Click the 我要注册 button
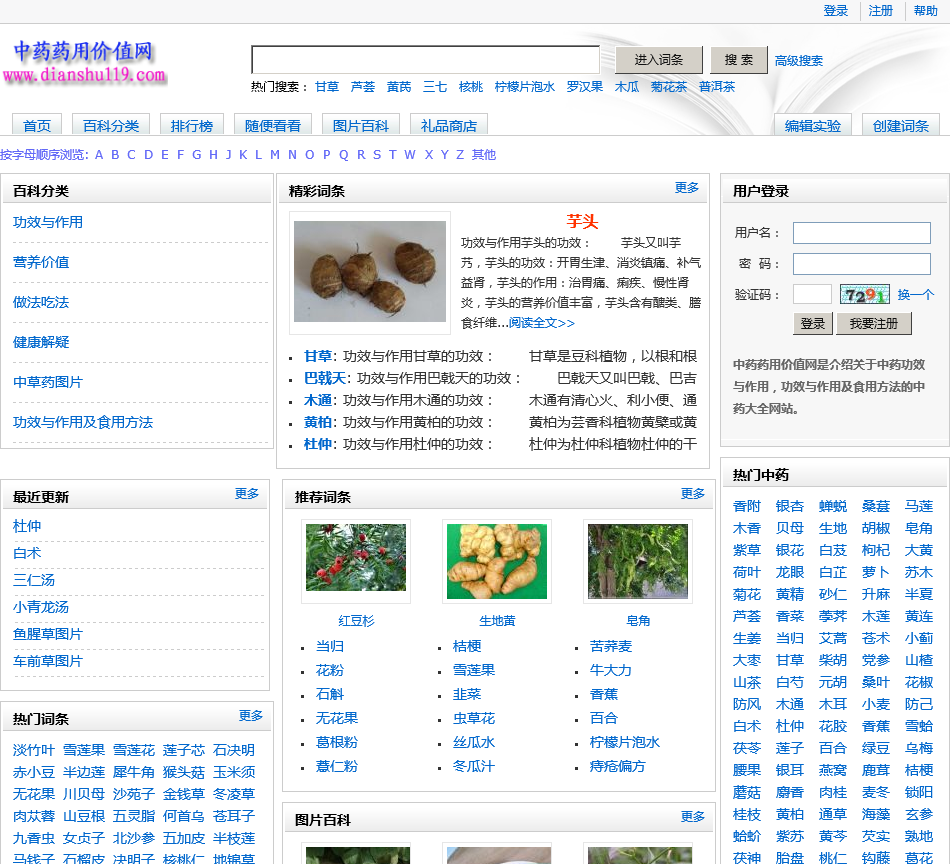 (874, 324)
